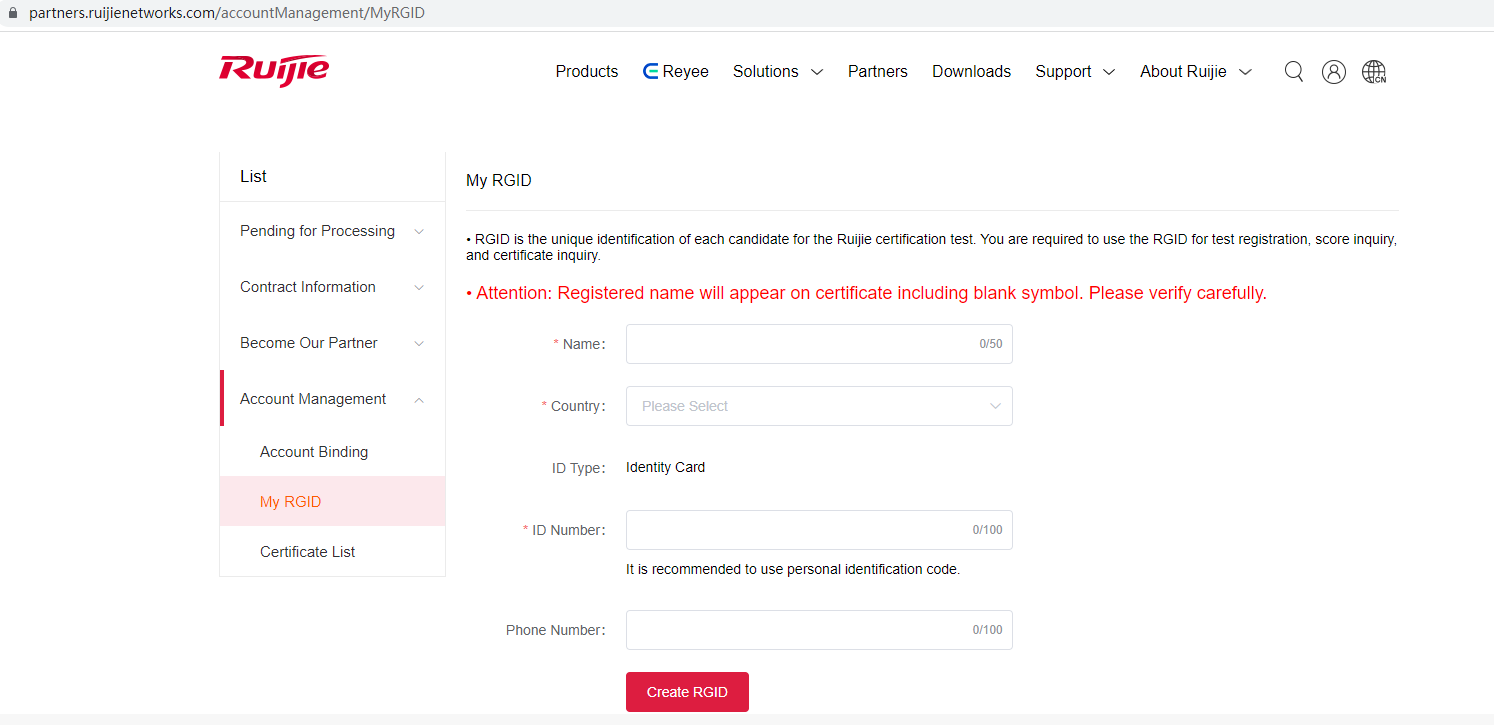
Task: Open the Support menu
Action: coord(1063,72)
